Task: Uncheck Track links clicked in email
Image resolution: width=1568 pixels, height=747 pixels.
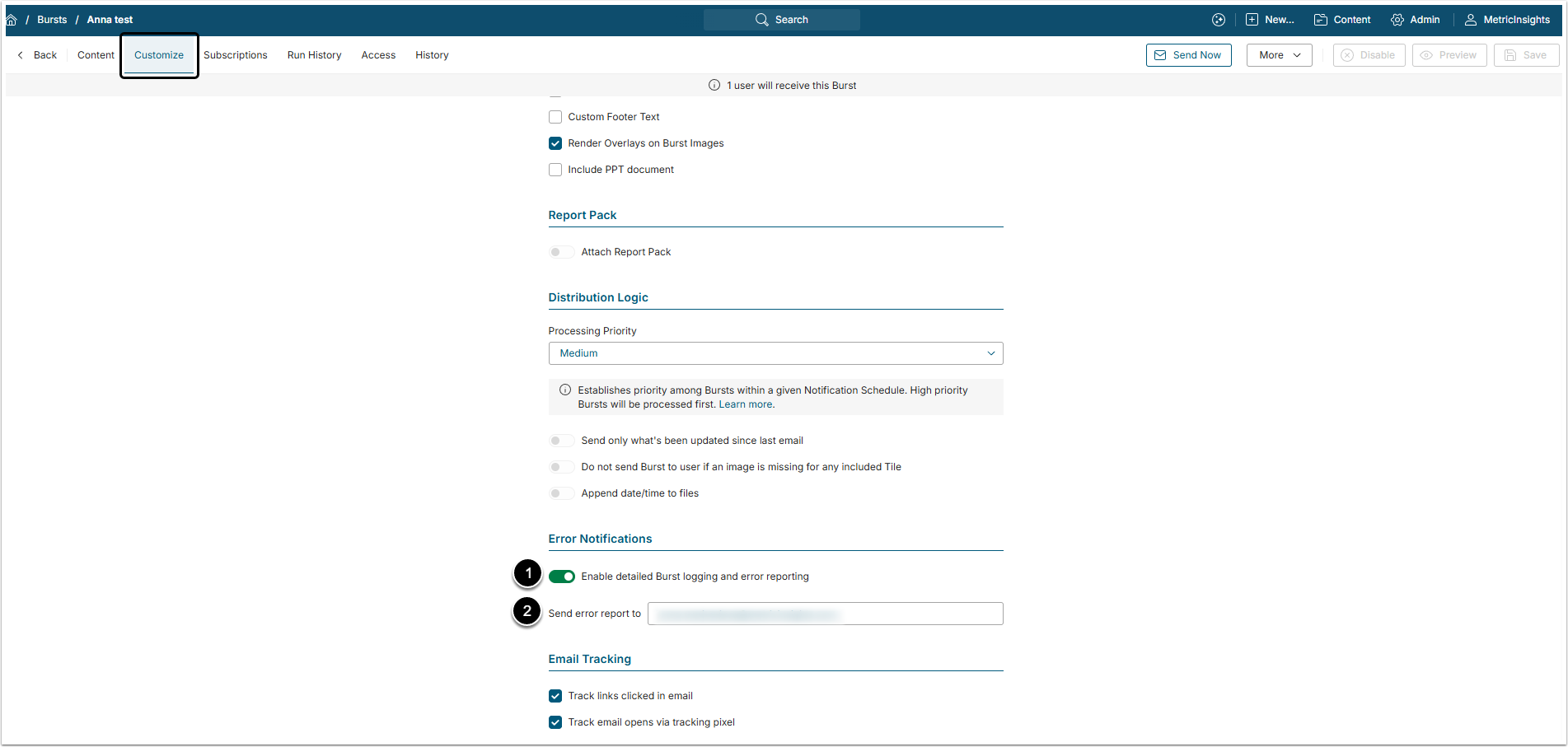Action: pyautogui.click(x=555, y=696)
